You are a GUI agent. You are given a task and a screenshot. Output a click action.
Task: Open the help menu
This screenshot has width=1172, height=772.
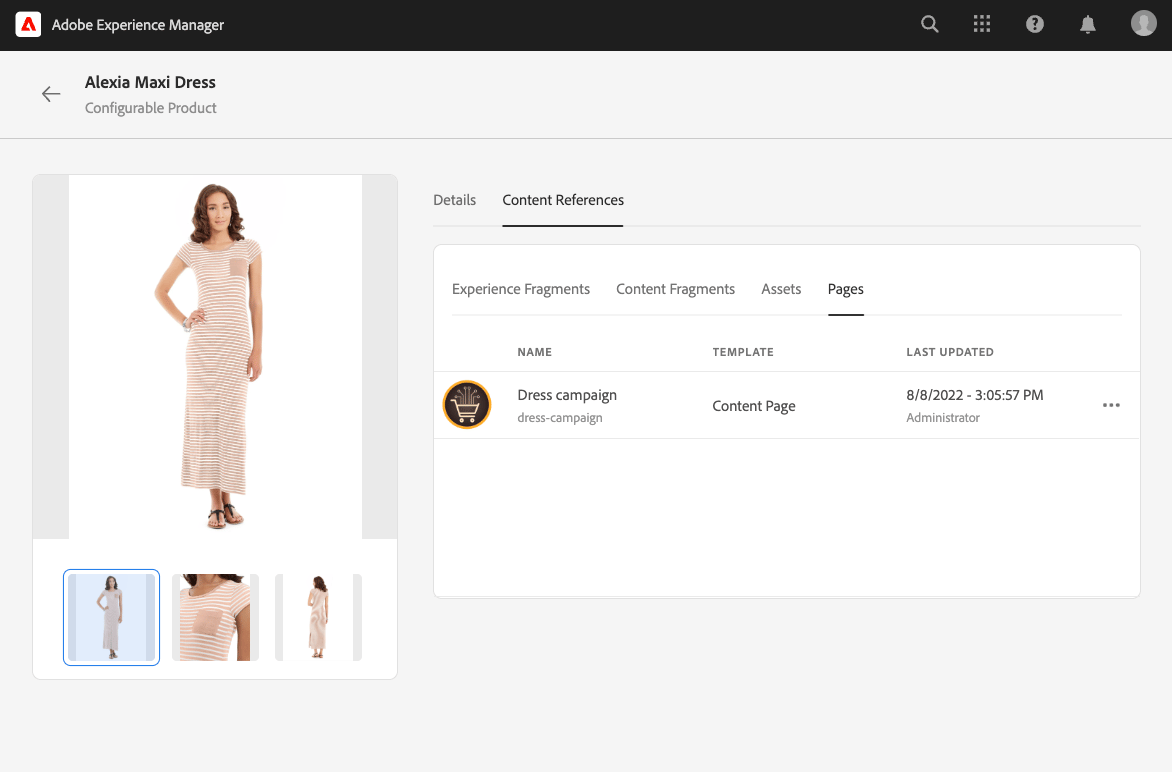click(1034, 23)
